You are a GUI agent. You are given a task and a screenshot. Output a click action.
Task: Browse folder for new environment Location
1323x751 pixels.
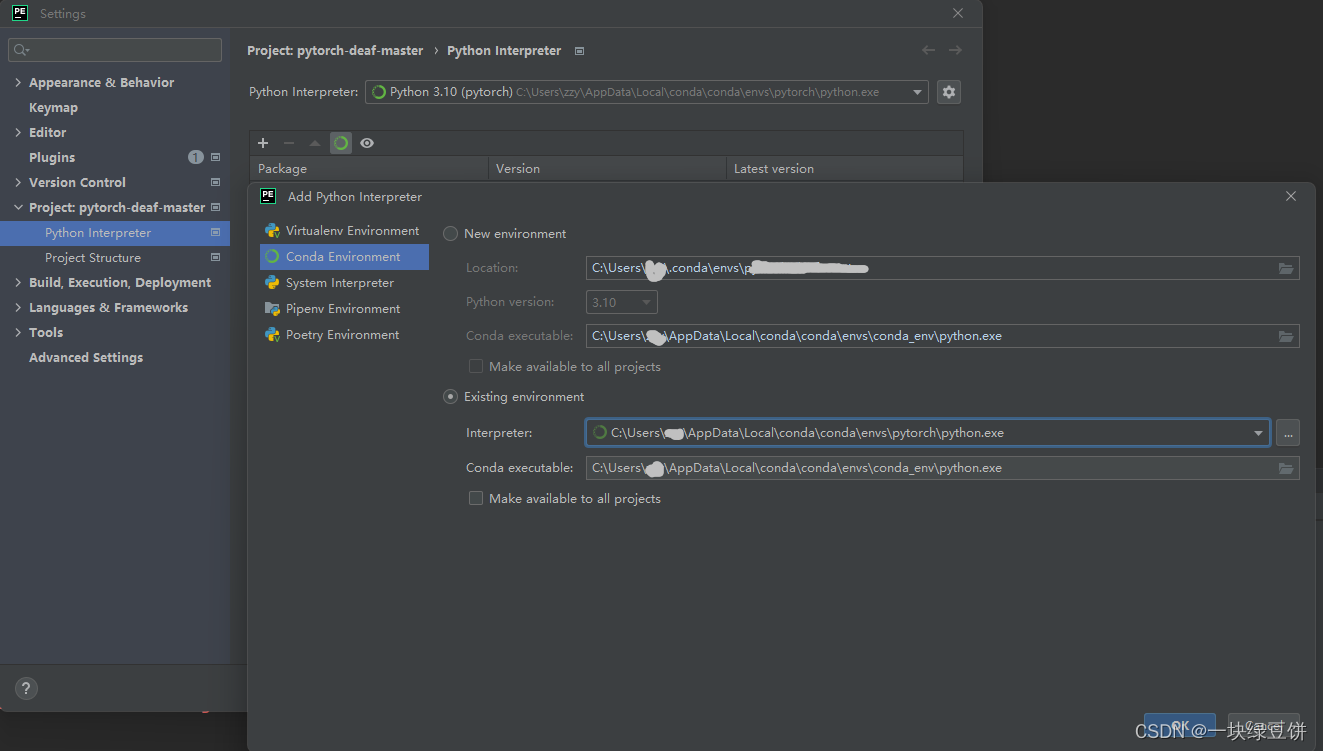(1286, 268)
